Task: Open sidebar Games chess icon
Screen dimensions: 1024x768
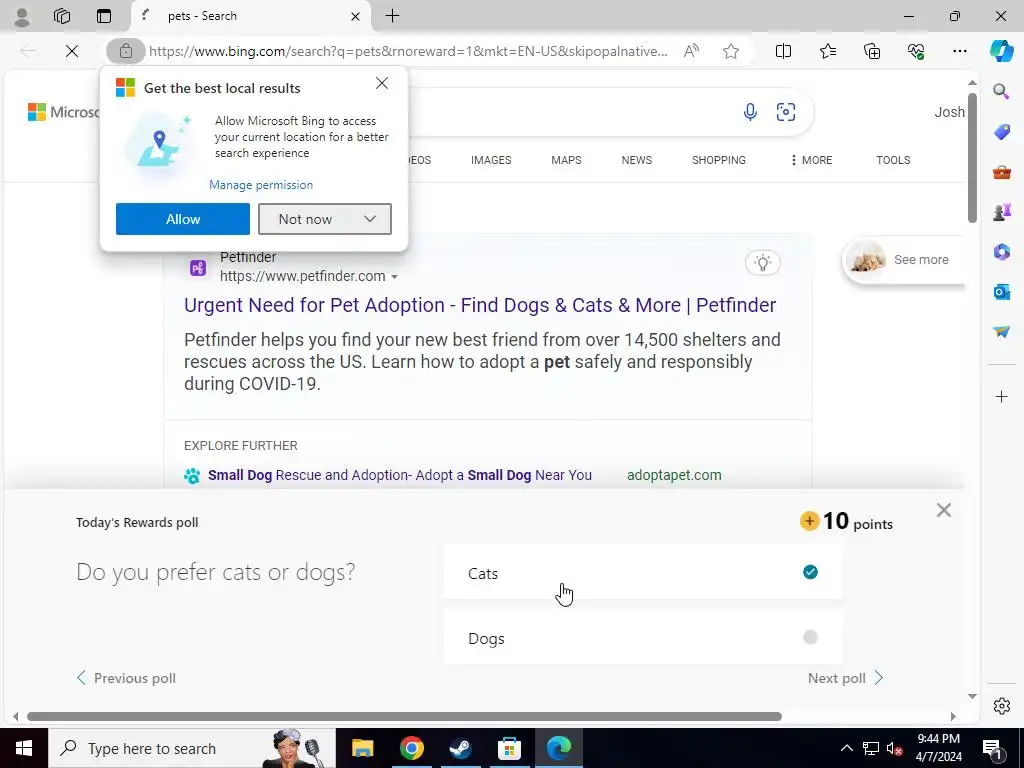Action: coord(1001,212)
